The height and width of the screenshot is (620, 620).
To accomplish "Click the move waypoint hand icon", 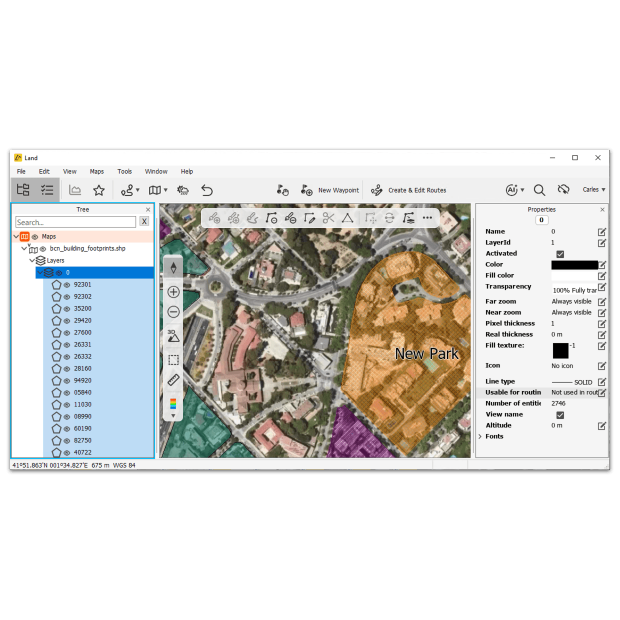I will pos(282,191).
